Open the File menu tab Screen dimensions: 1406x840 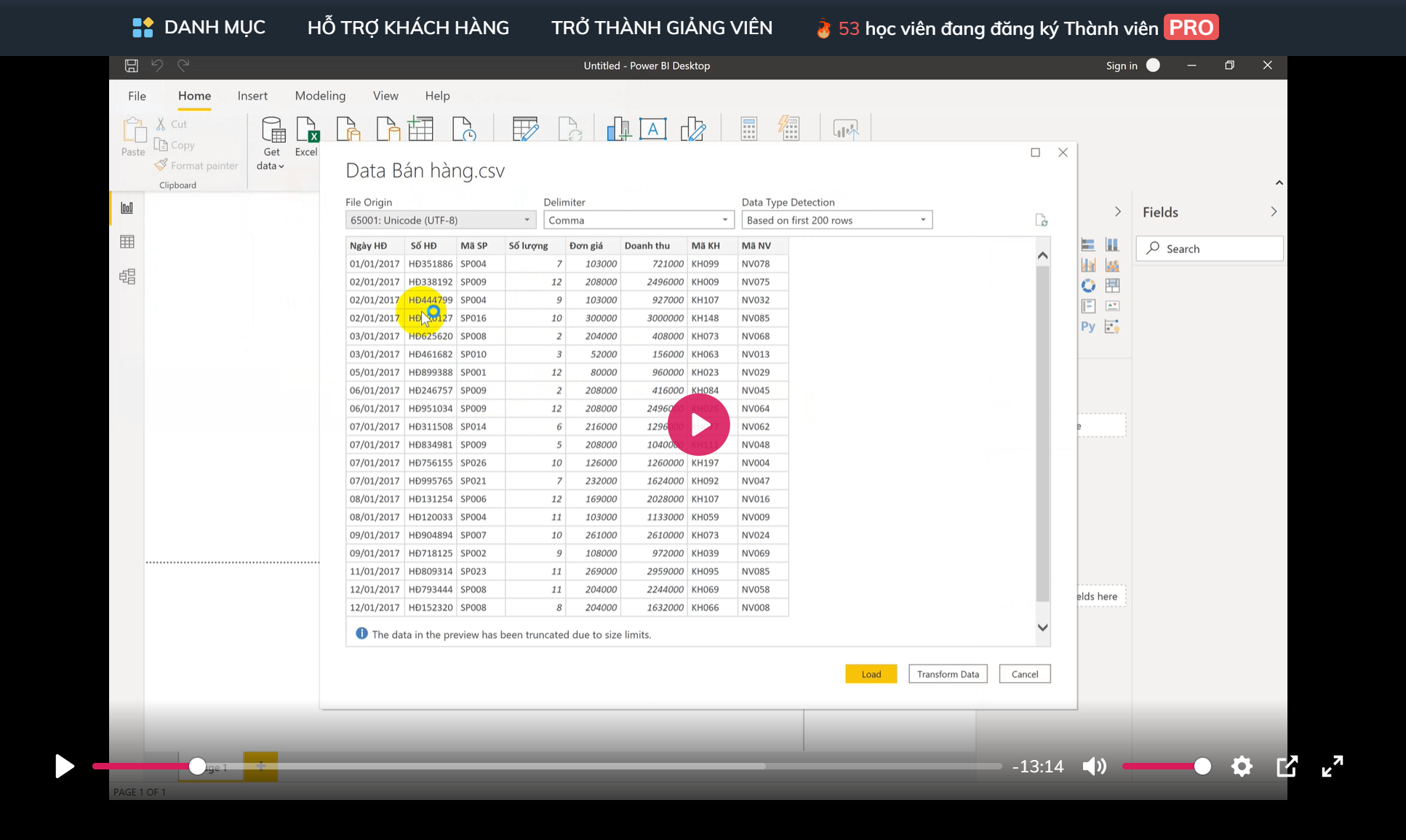pyautogui.click(x=137, y=96)
